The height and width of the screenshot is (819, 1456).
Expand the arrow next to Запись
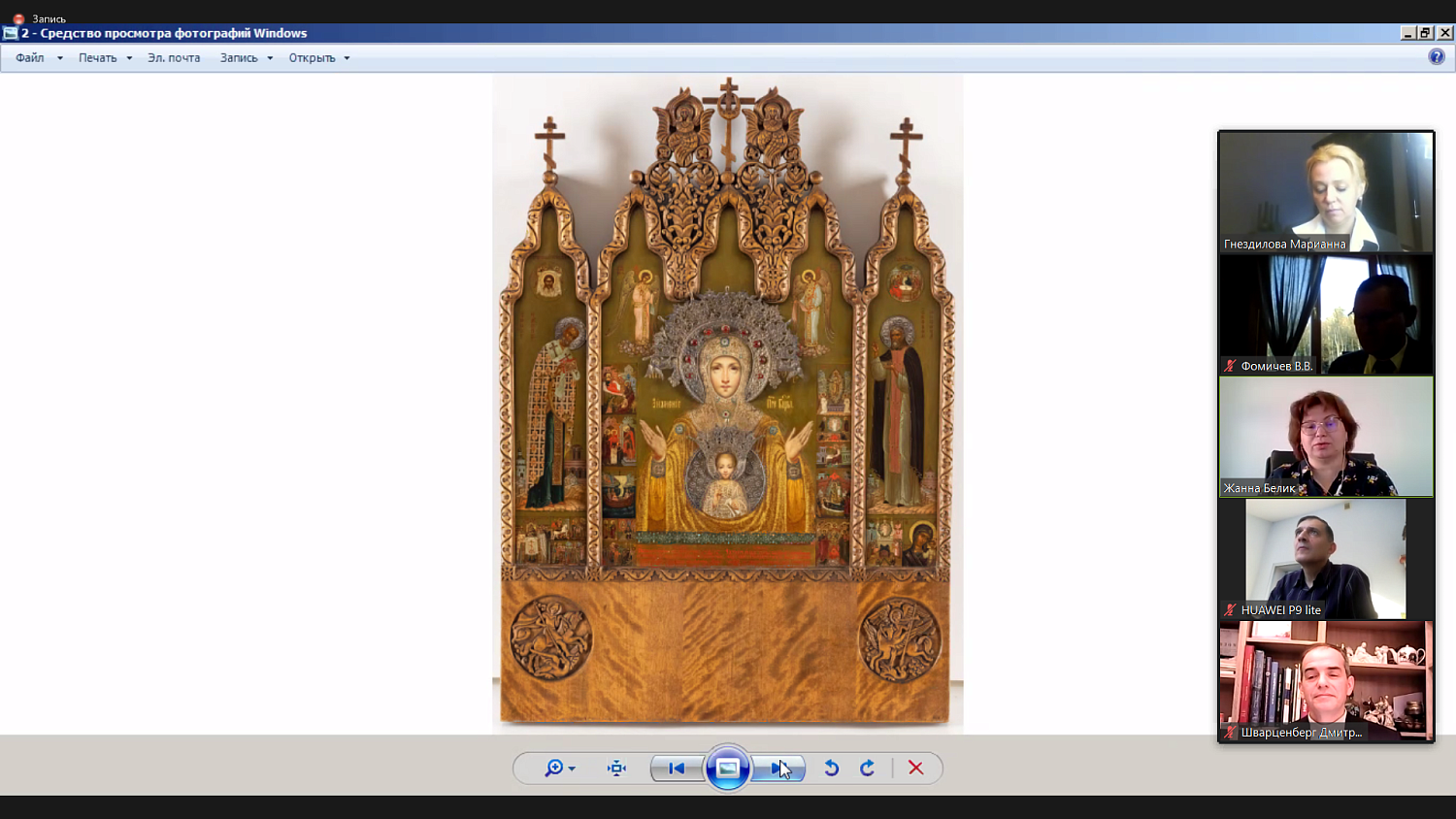[x=270, y=58]
